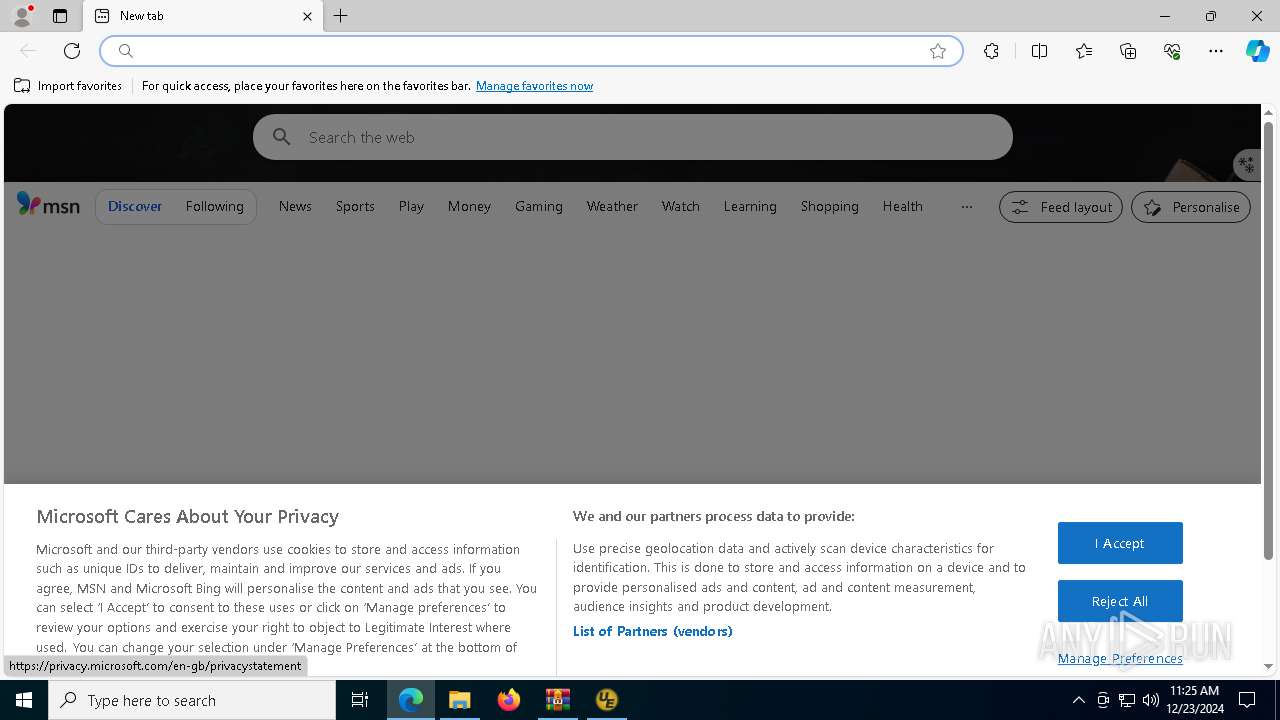Open the Health section
Viewport: 1280px width, 720px height.
click(902, 206)
